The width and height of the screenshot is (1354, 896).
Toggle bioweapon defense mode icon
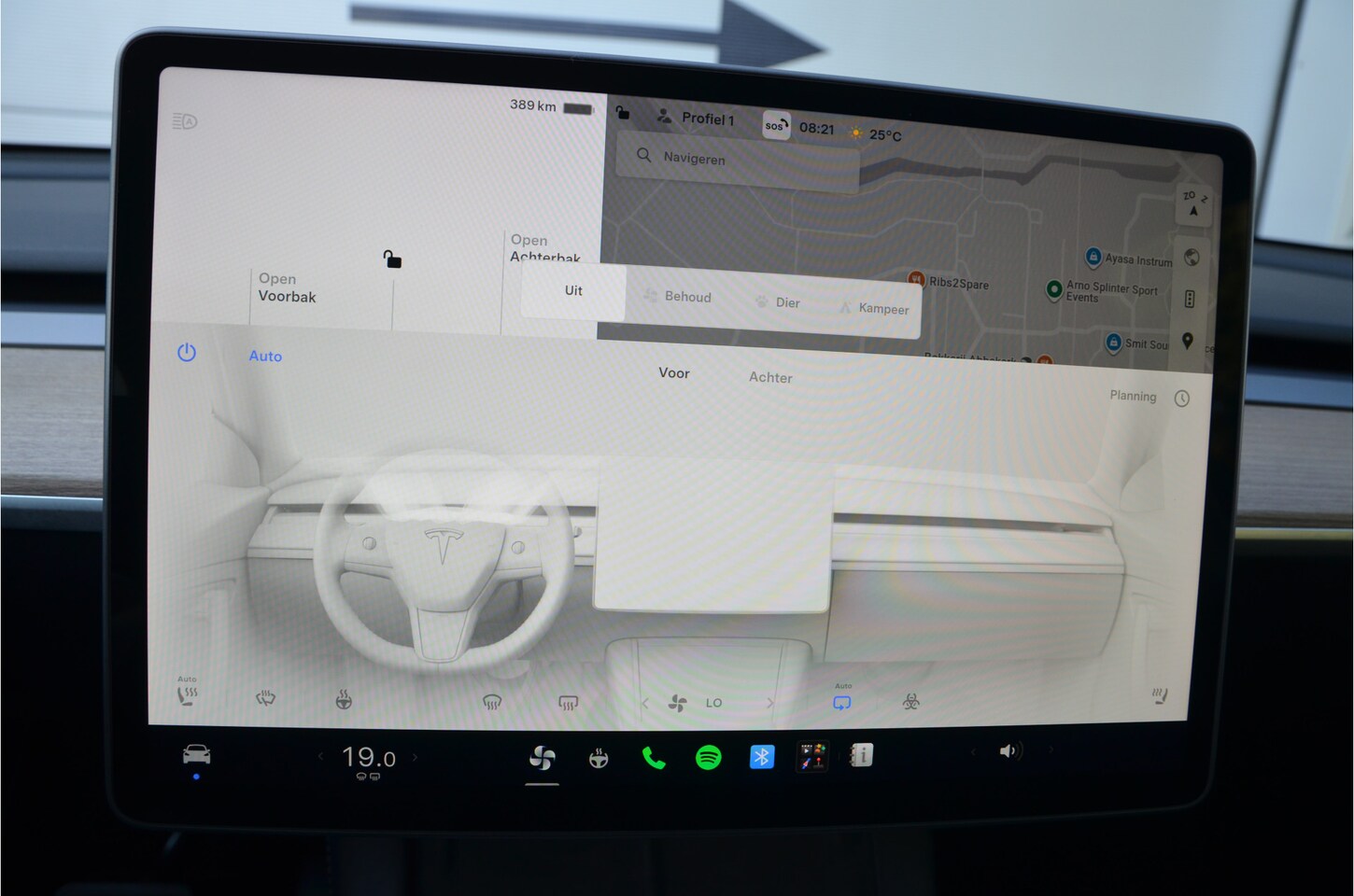tap(911, 701)
